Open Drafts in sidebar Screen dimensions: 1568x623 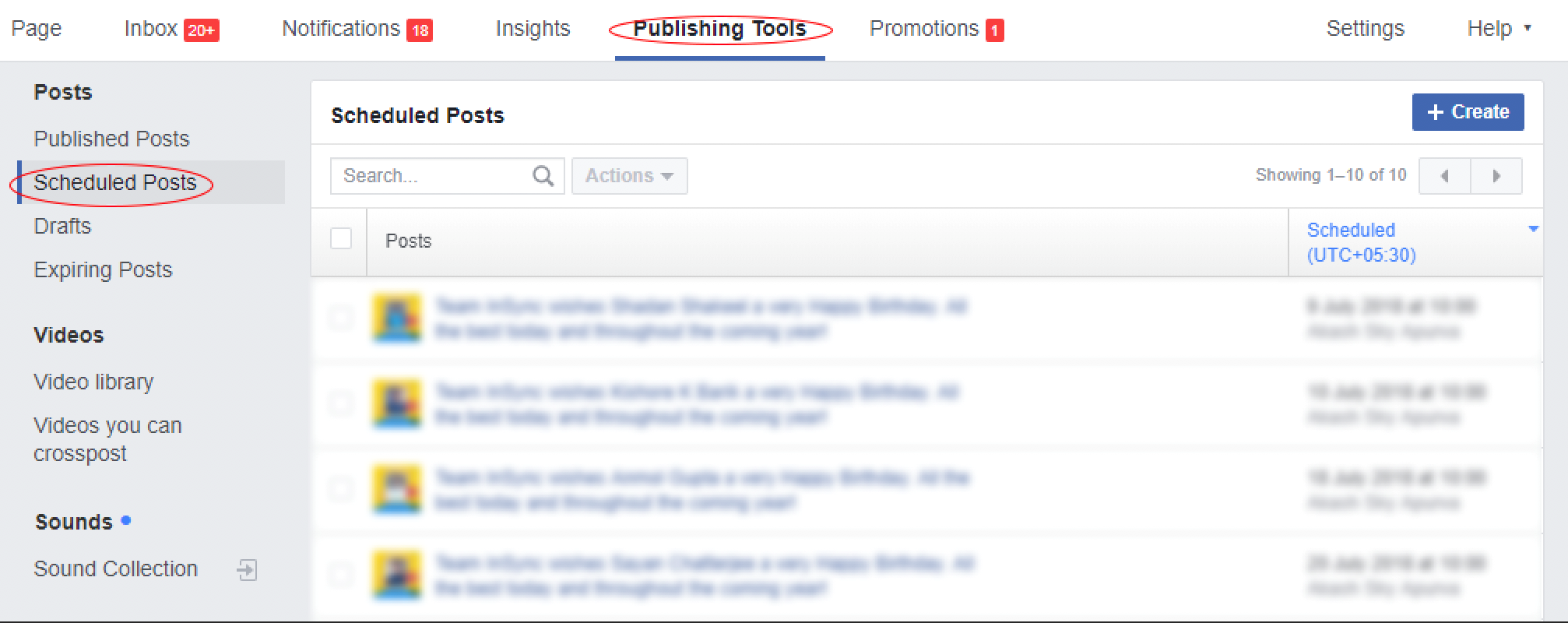[62, 226]
